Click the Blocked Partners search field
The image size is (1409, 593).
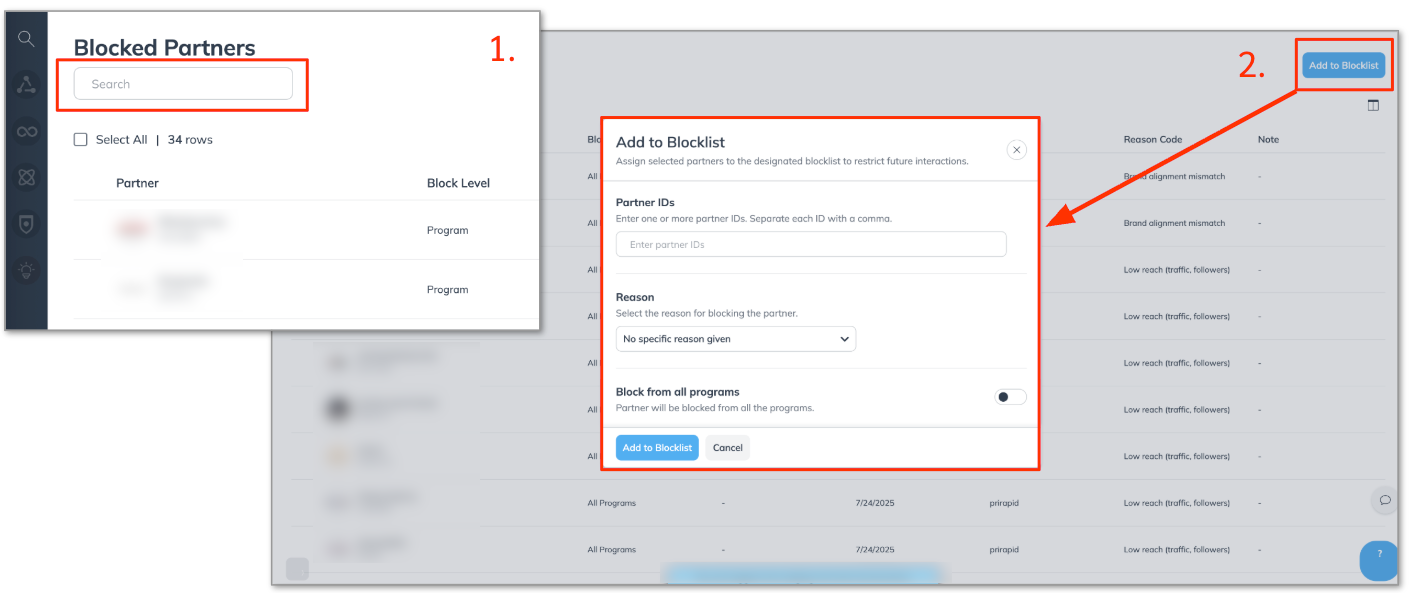pos(183,84)
